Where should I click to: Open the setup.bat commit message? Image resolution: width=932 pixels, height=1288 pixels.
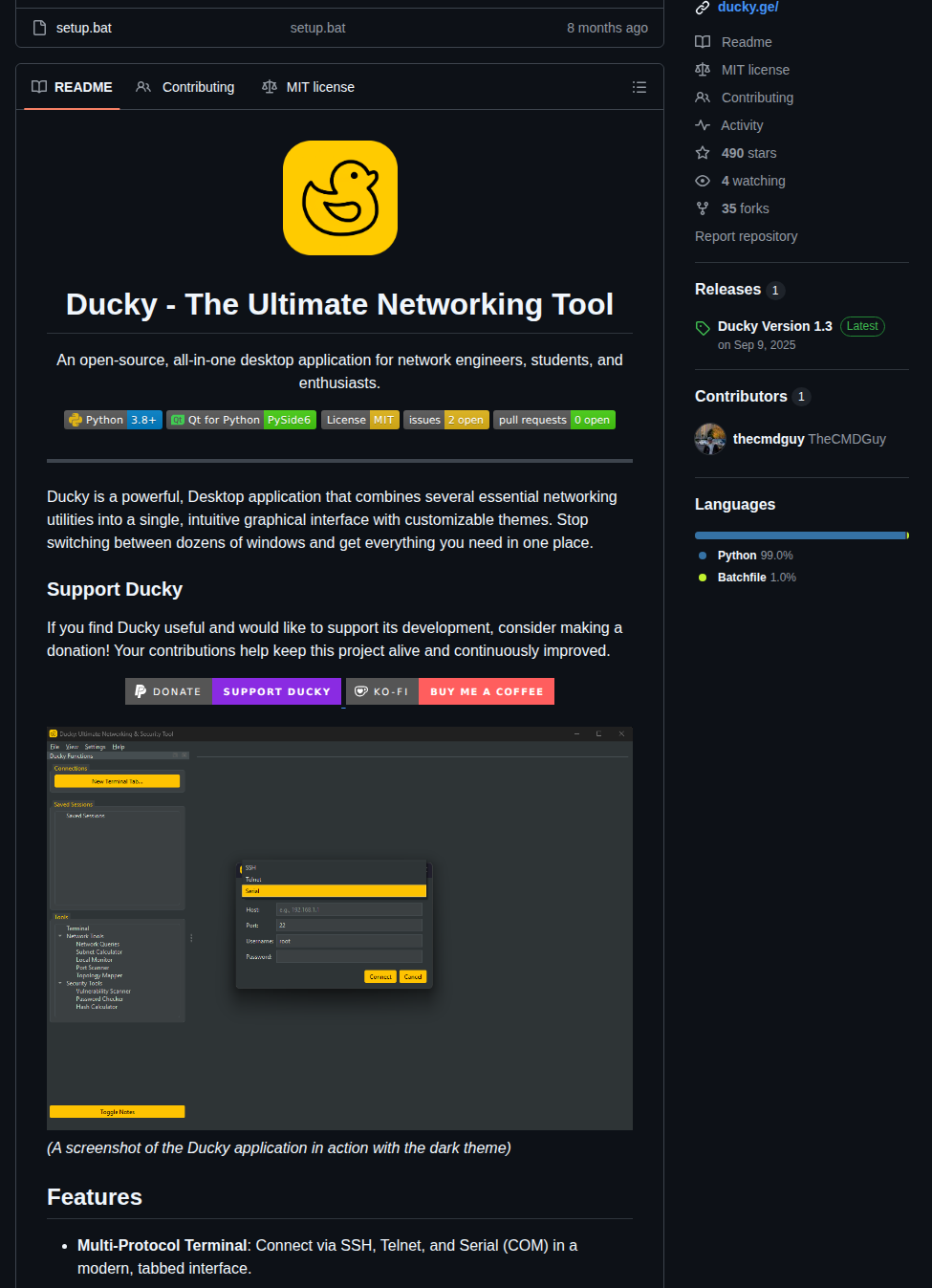(317, 28)
